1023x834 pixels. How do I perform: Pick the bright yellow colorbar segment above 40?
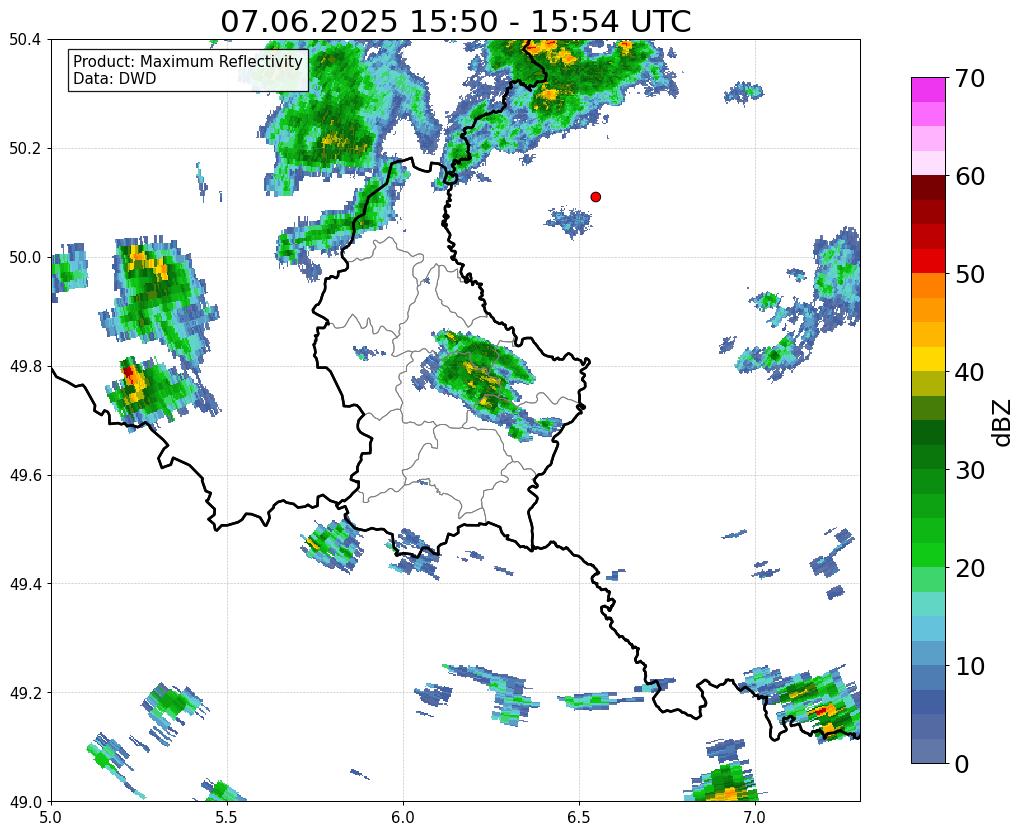(928, 359)
